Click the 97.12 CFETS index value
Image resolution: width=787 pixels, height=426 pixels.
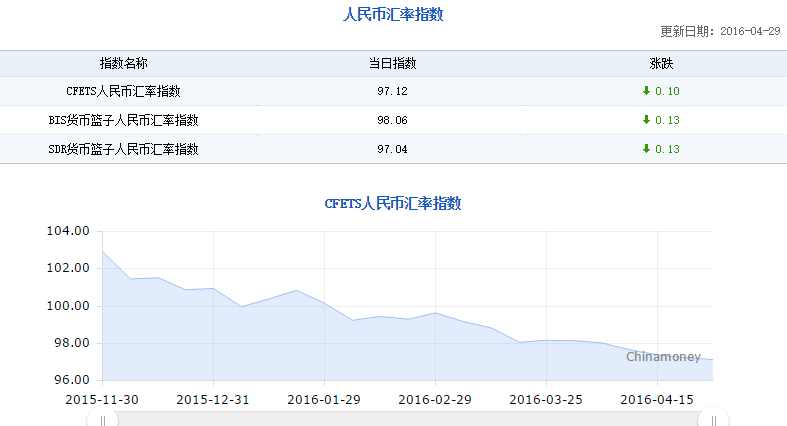(x=392, y=91)
